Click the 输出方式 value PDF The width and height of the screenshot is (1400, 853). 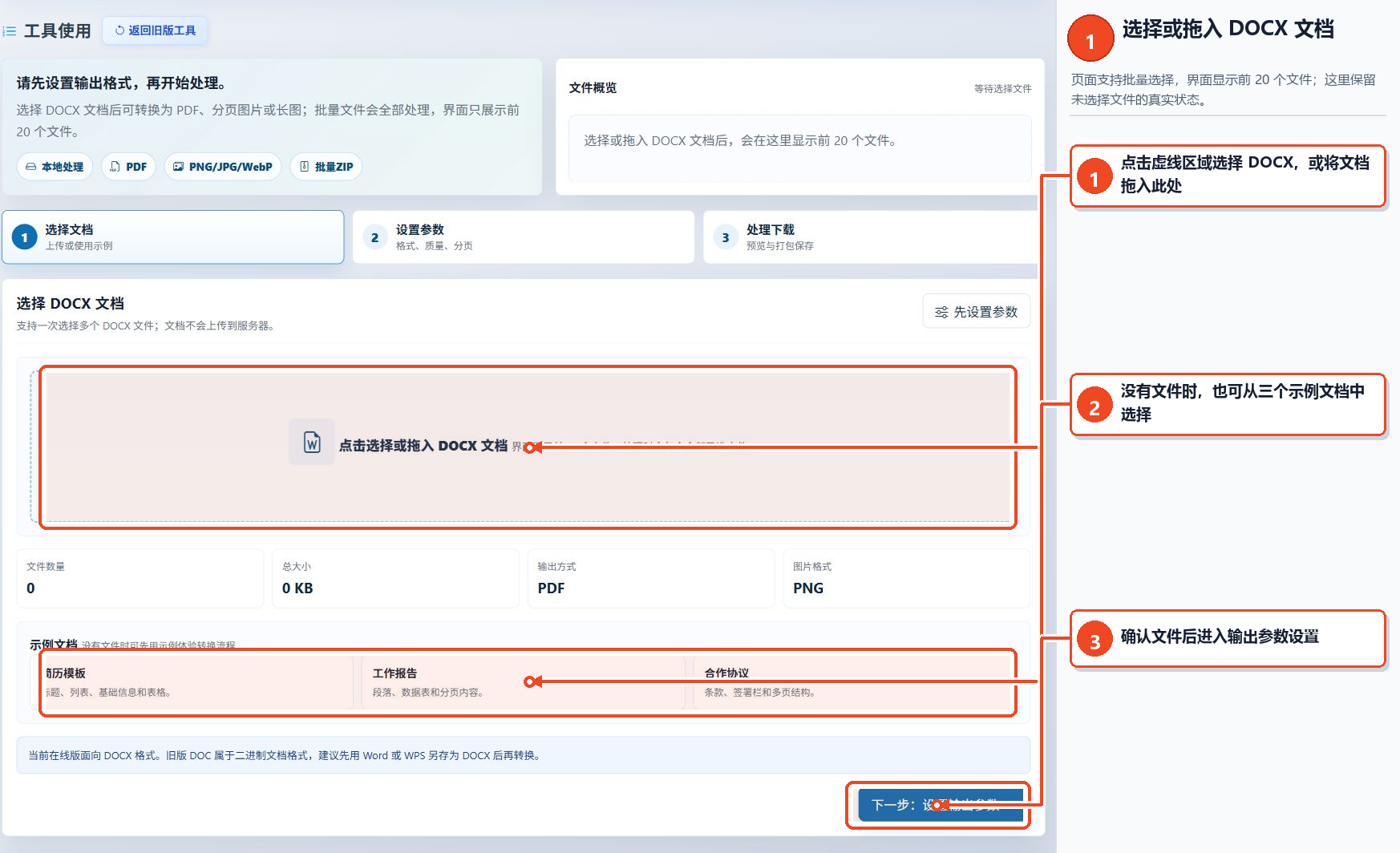551,588
